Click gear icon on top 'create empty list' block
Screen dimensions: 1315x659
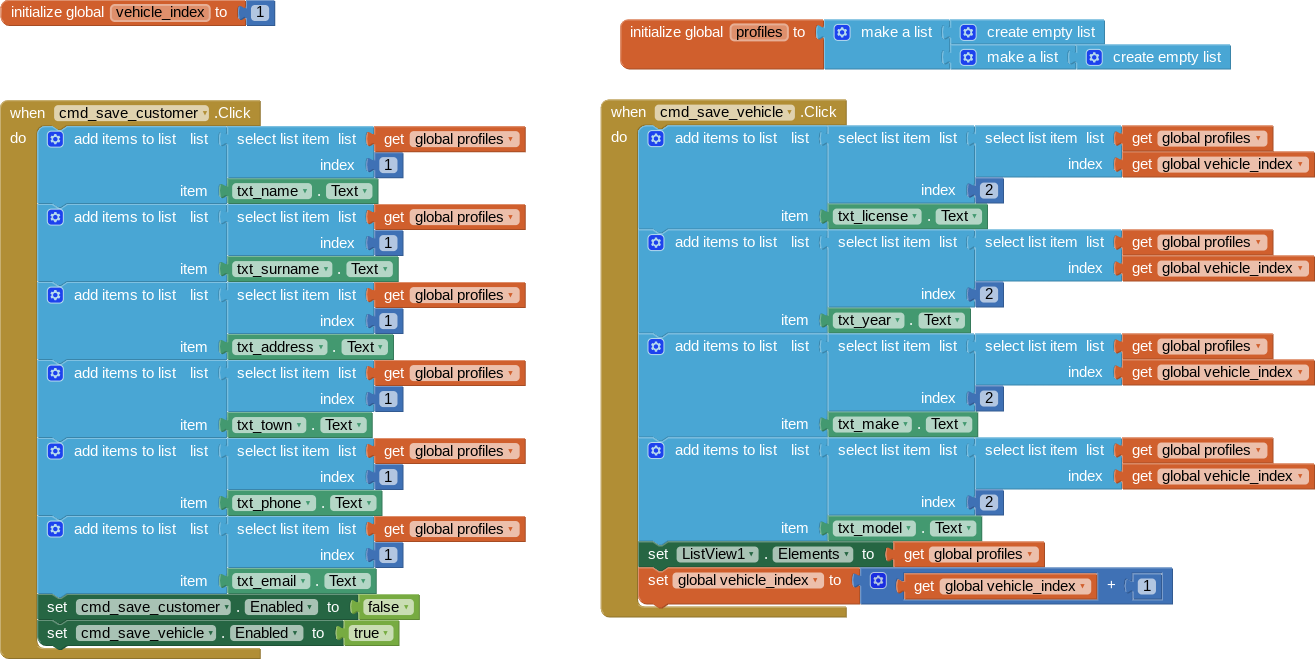pos(968,32)
